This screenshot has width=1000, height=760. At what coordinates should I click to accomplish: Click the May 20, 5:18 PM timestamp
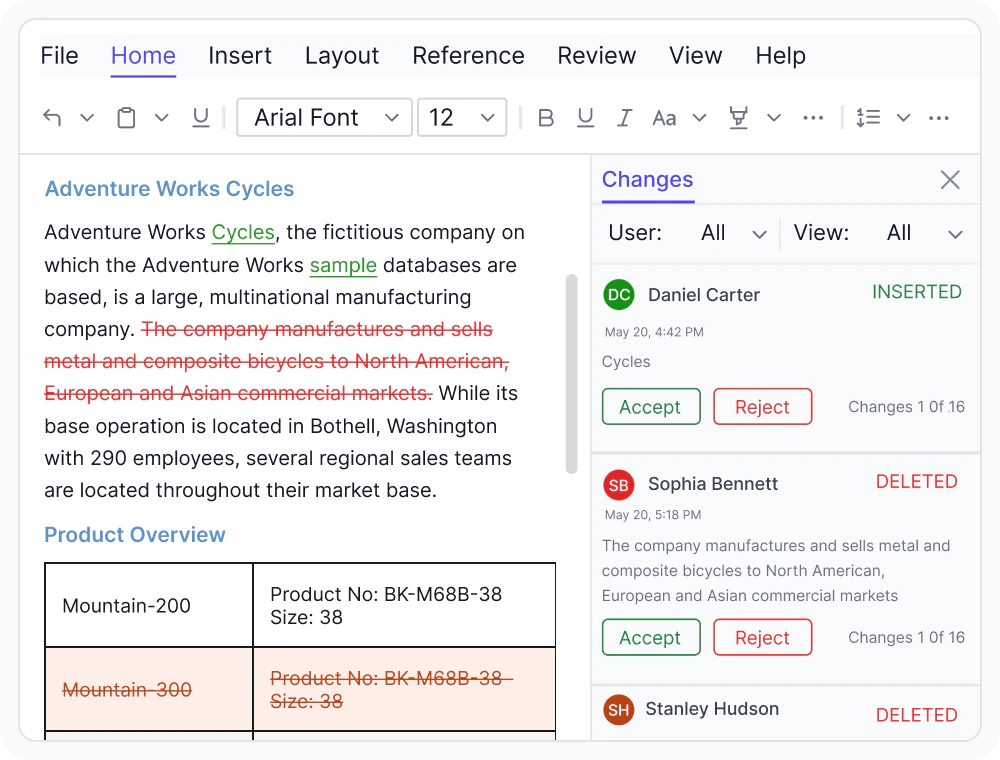(x=653, y=515)
